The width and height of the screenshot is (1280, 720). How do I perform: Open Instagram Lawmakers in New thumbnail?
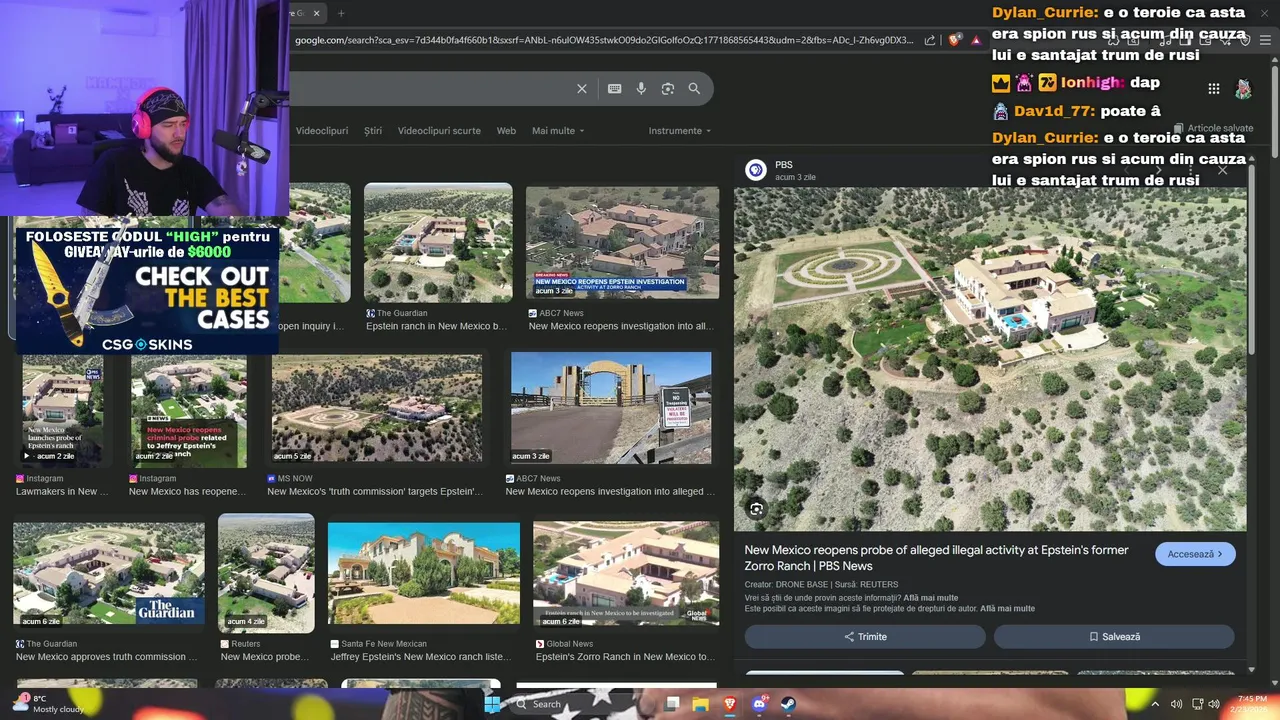tap(62, 411)
